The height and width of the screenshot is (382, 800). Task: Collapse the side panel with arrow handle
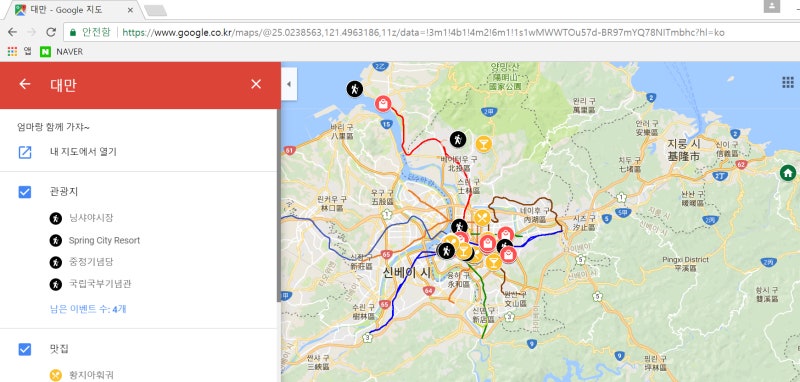289,84
